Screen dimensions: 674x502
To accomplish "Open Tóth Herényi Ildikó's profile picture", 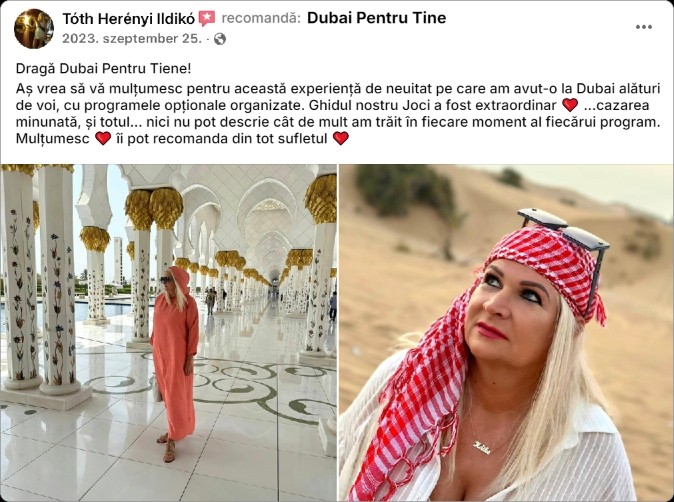I will [x=34, y=28].
